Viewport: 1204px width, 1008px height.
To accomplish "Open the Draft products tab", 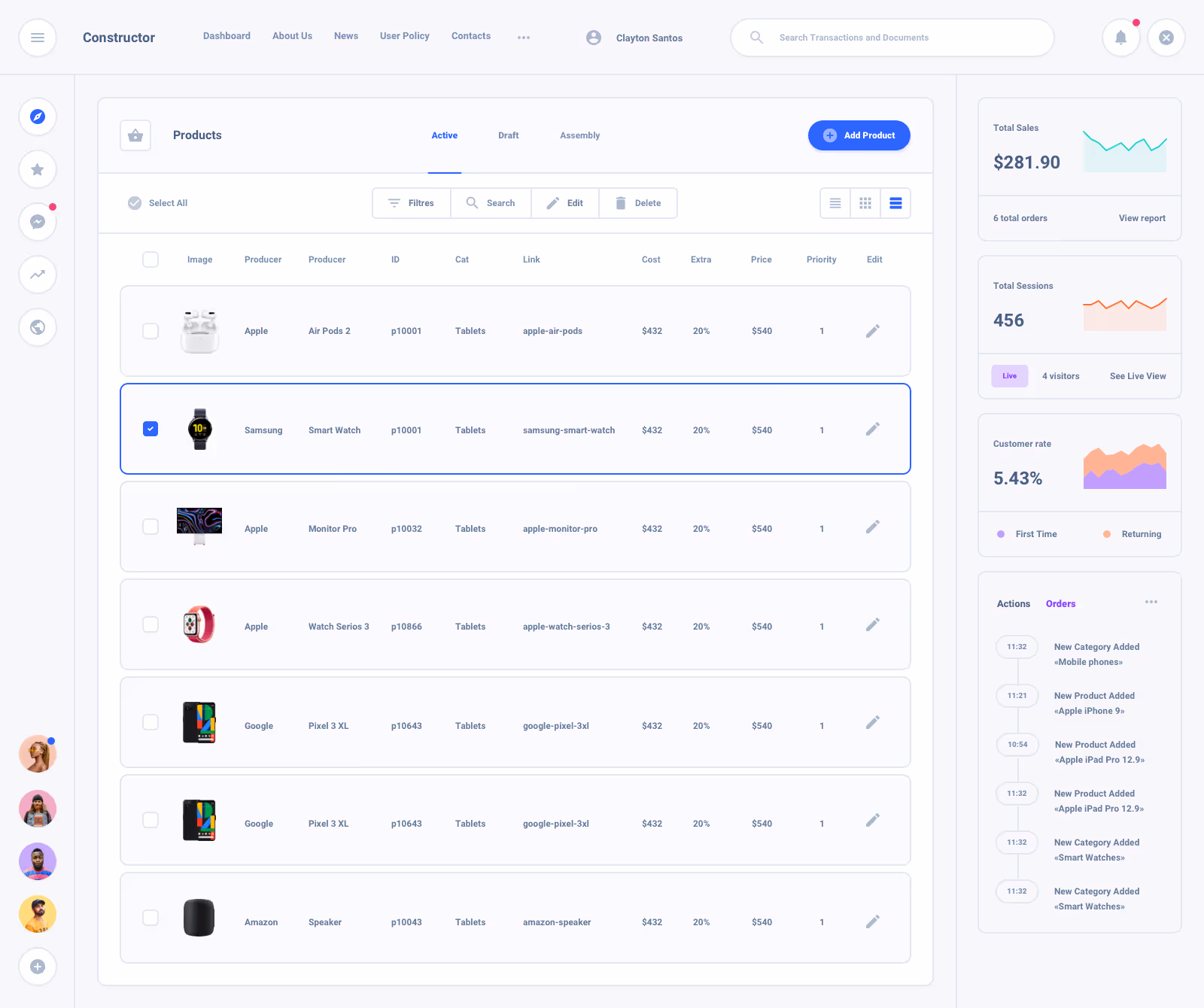I will pos(509,135).
